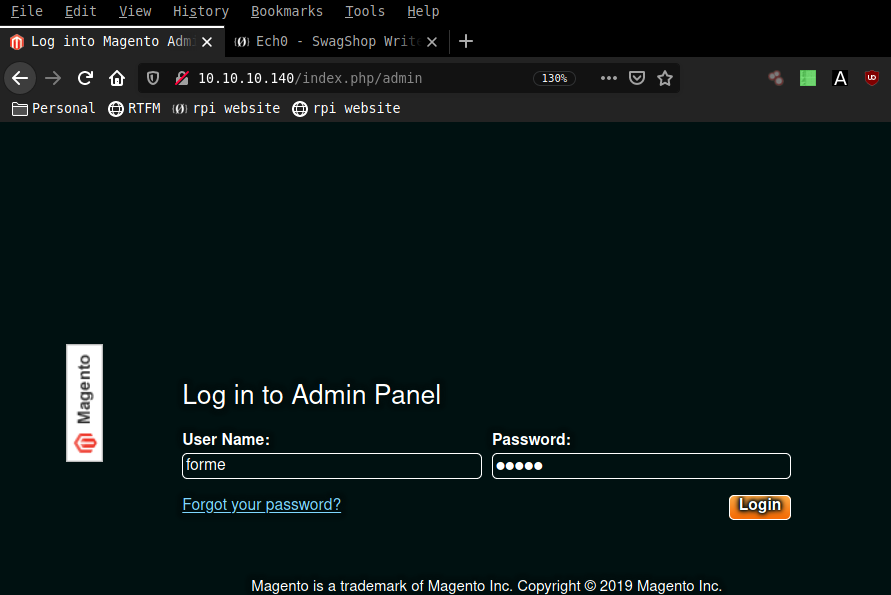Close the Log into Magento Admin tab

pyautogui.click(x=207, y=41)
